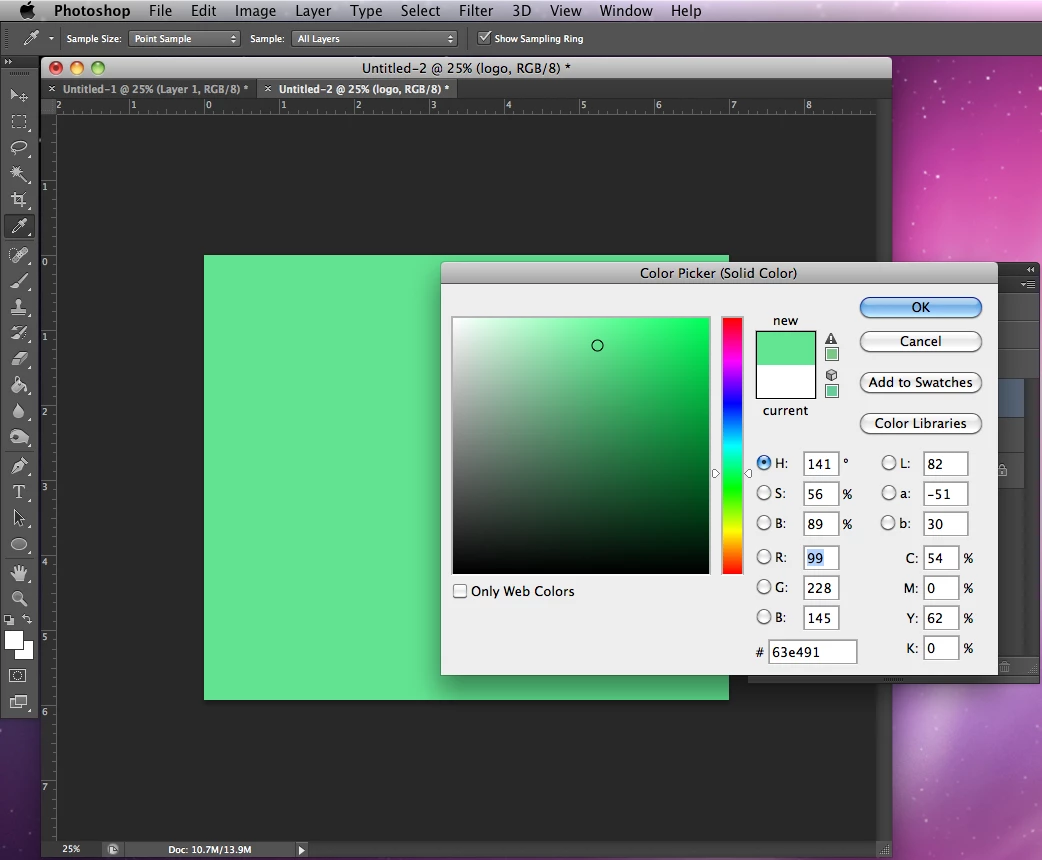Swap foreground and background colors
The height and width of the screenshot is (860, 1042).
coord(27,619)
